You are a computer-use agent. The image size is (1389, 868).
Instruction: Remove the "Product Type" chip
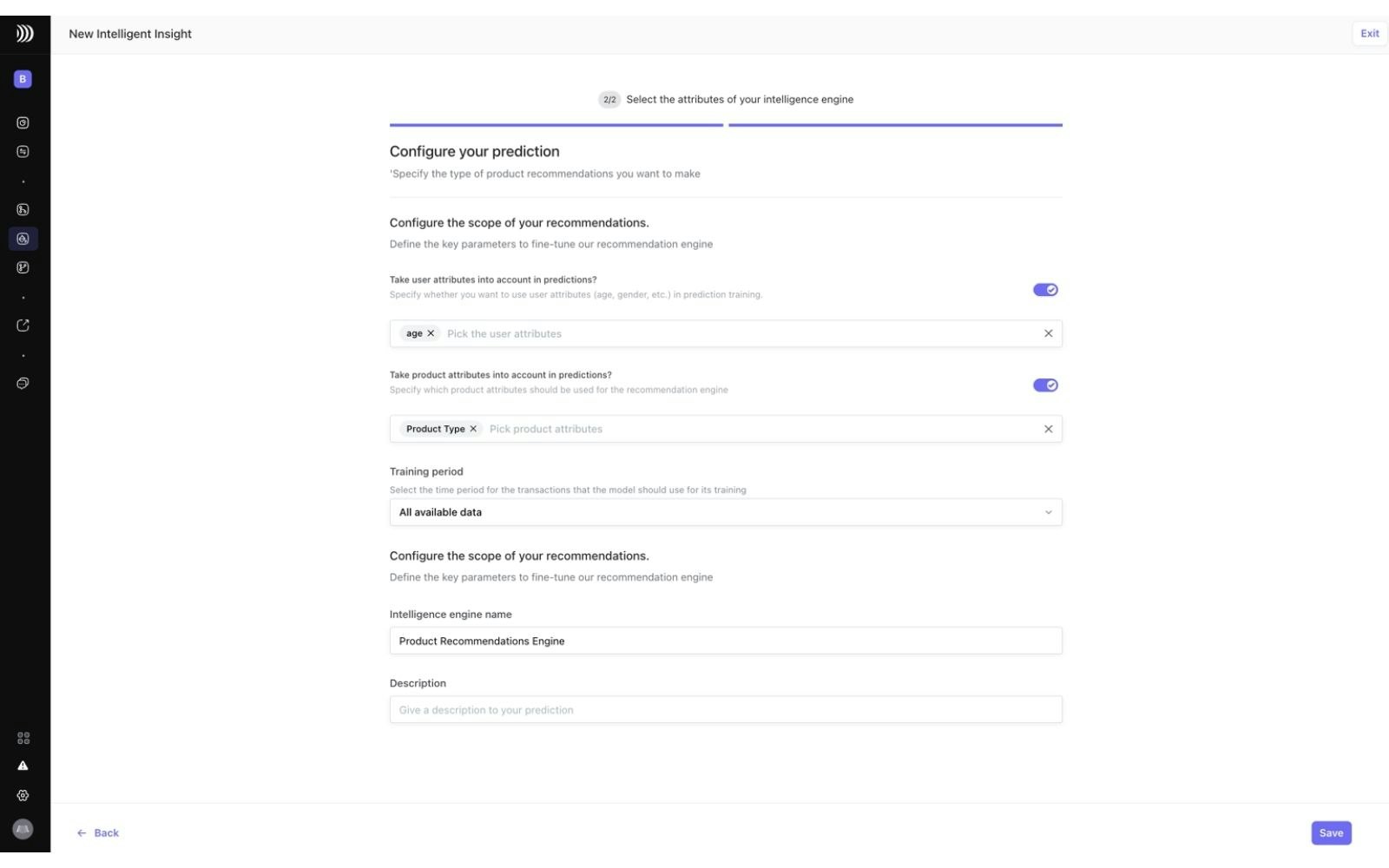pos(474,428)
